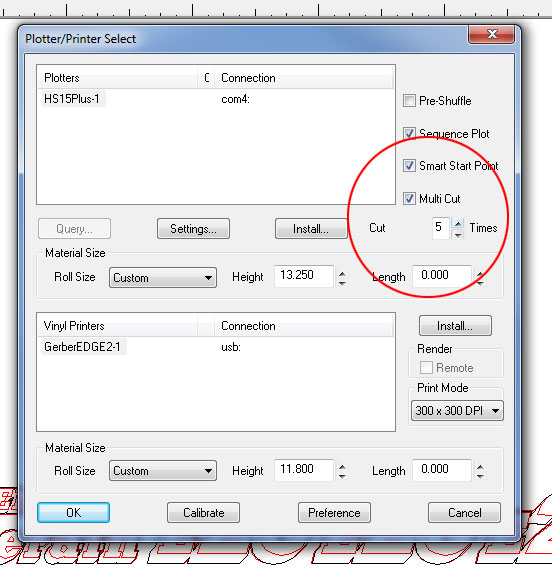Screen dimensions: 552x570
Task: Enable the Pre-Shuffle checkbox
Action: pyautogui.click(x=409, y=101)
